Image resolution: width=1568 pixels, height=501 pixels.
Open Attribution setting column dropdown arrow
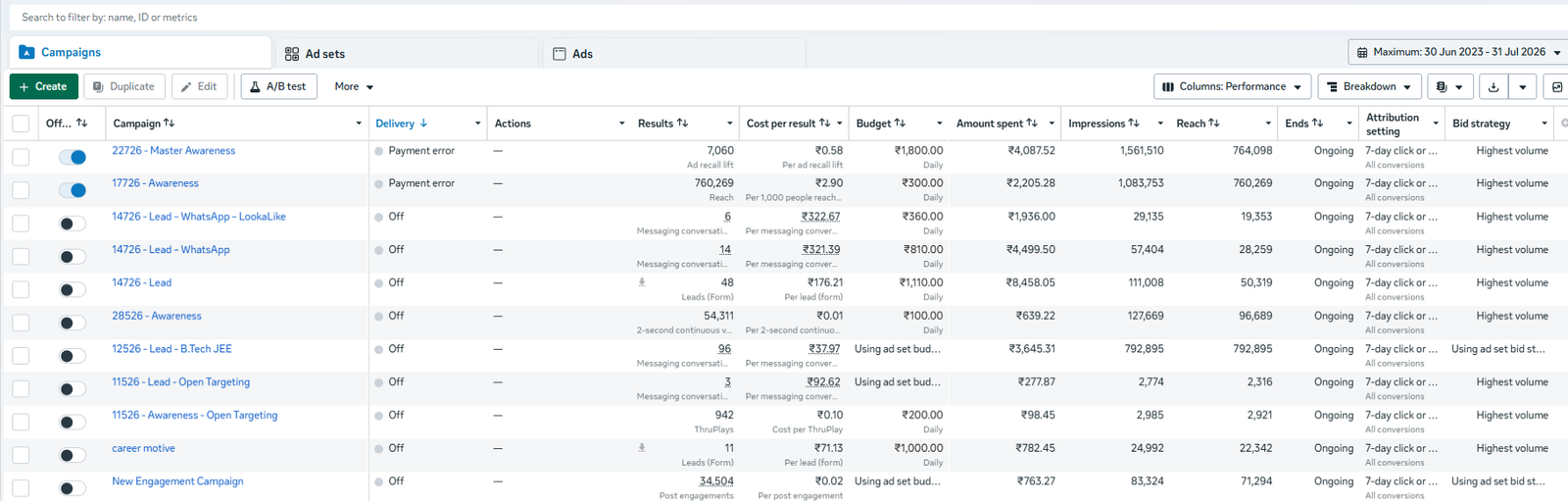tap(1436, 124)
